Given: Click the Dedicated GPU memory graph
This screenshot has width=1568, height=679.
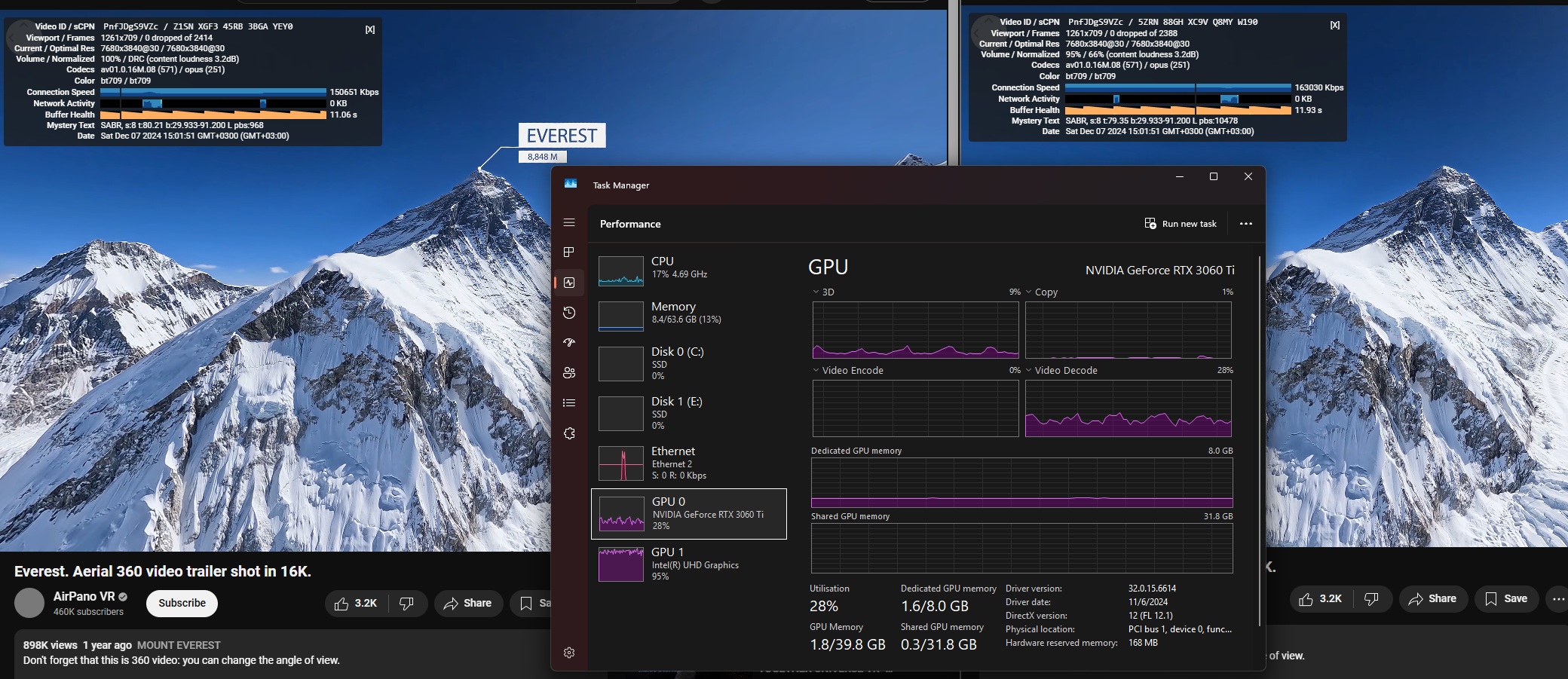Looking at the screenshot, I should [x=1022, y=482].
